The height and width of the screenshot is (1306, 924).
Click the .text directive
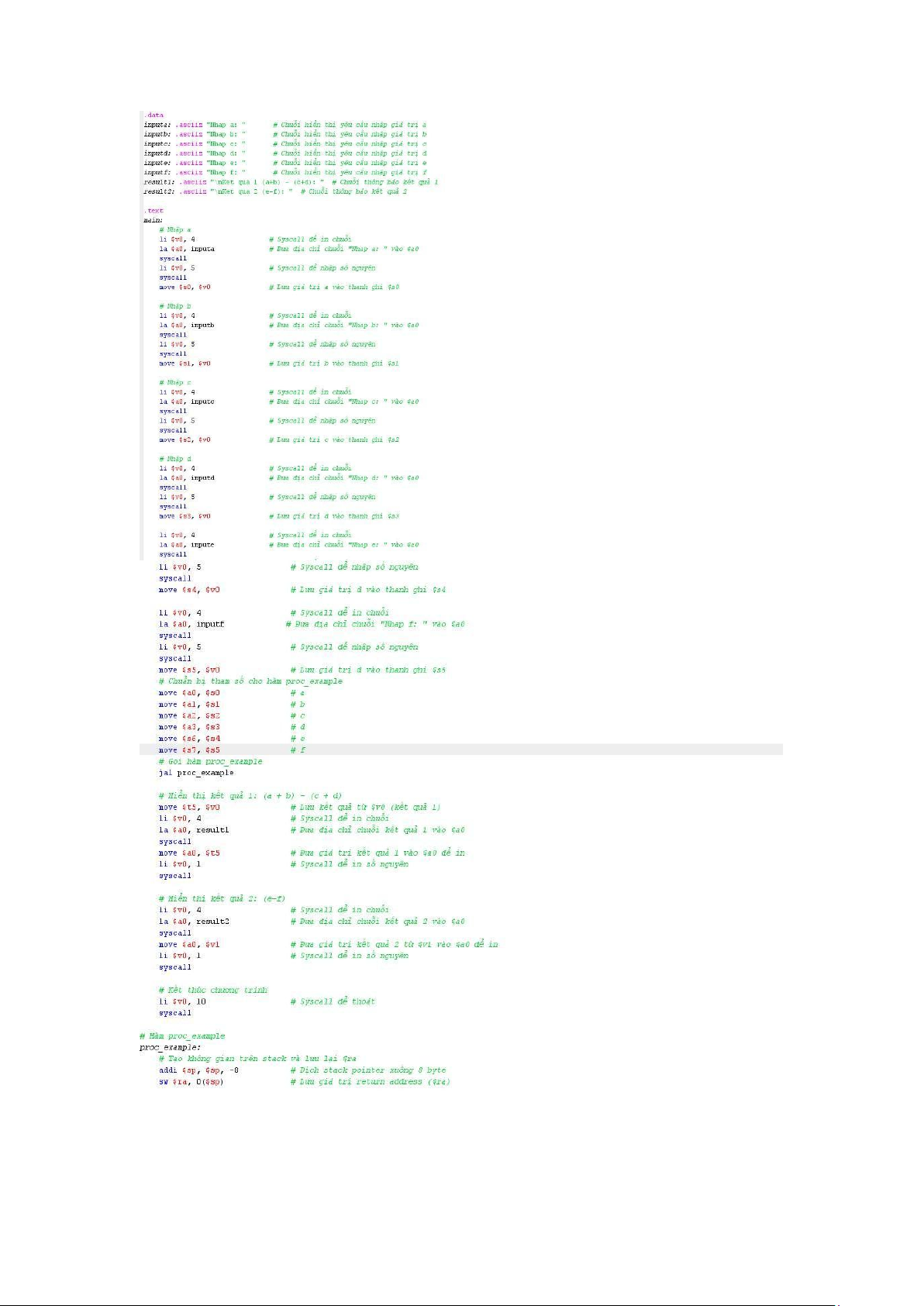coord(153,211)
